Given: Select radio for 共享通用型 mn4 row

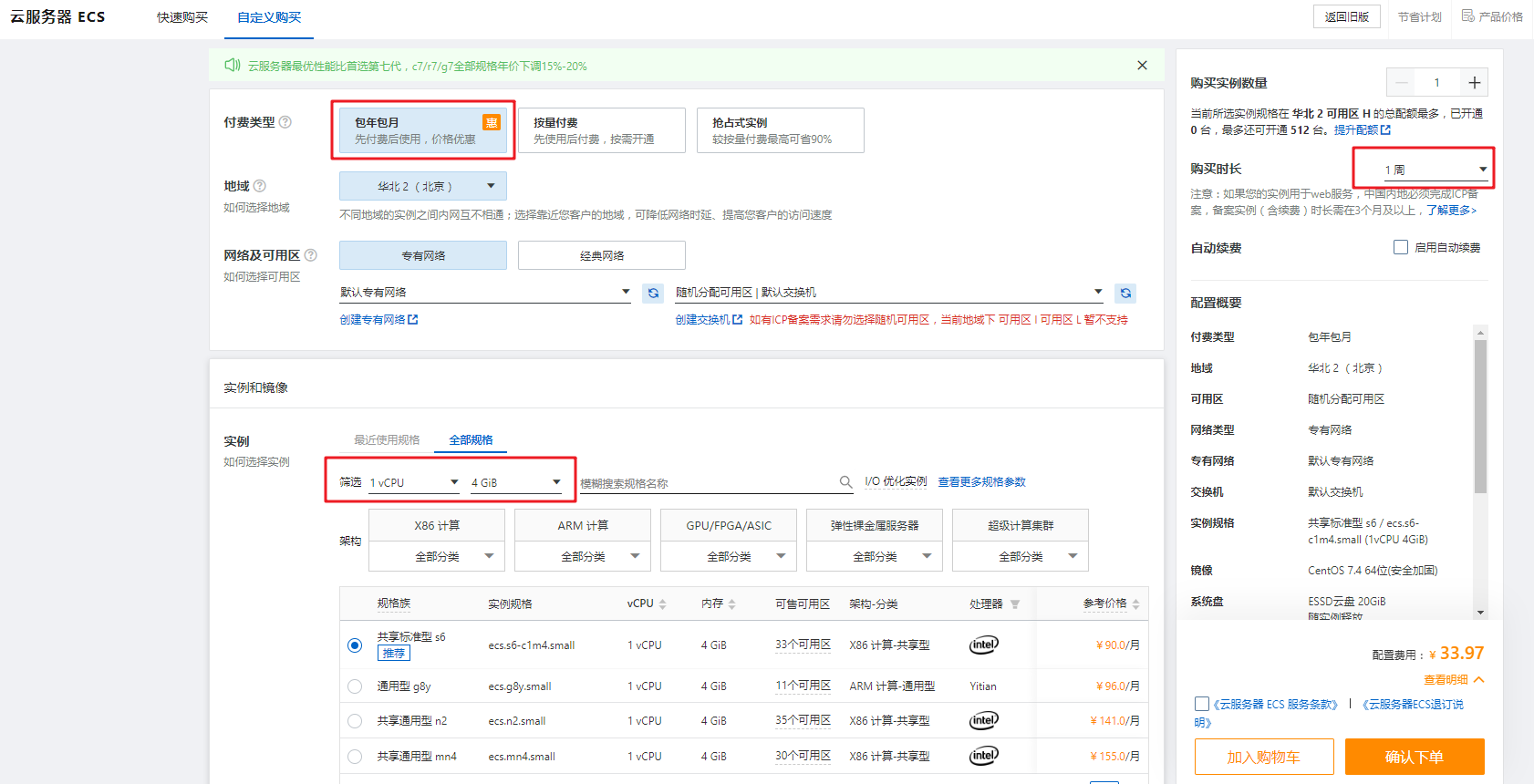Looking at the screenshot, I should click(355, 757).
